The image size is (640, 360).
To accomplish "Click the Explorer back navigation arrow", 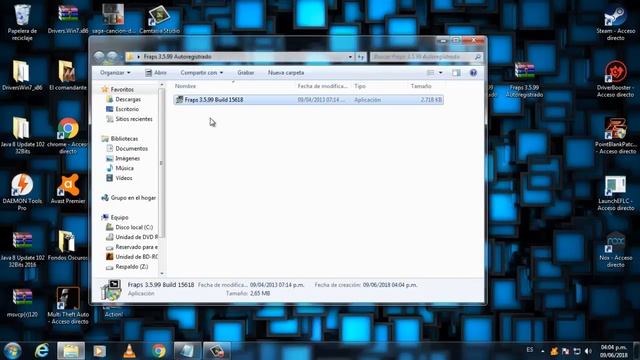I will [99, 57].
